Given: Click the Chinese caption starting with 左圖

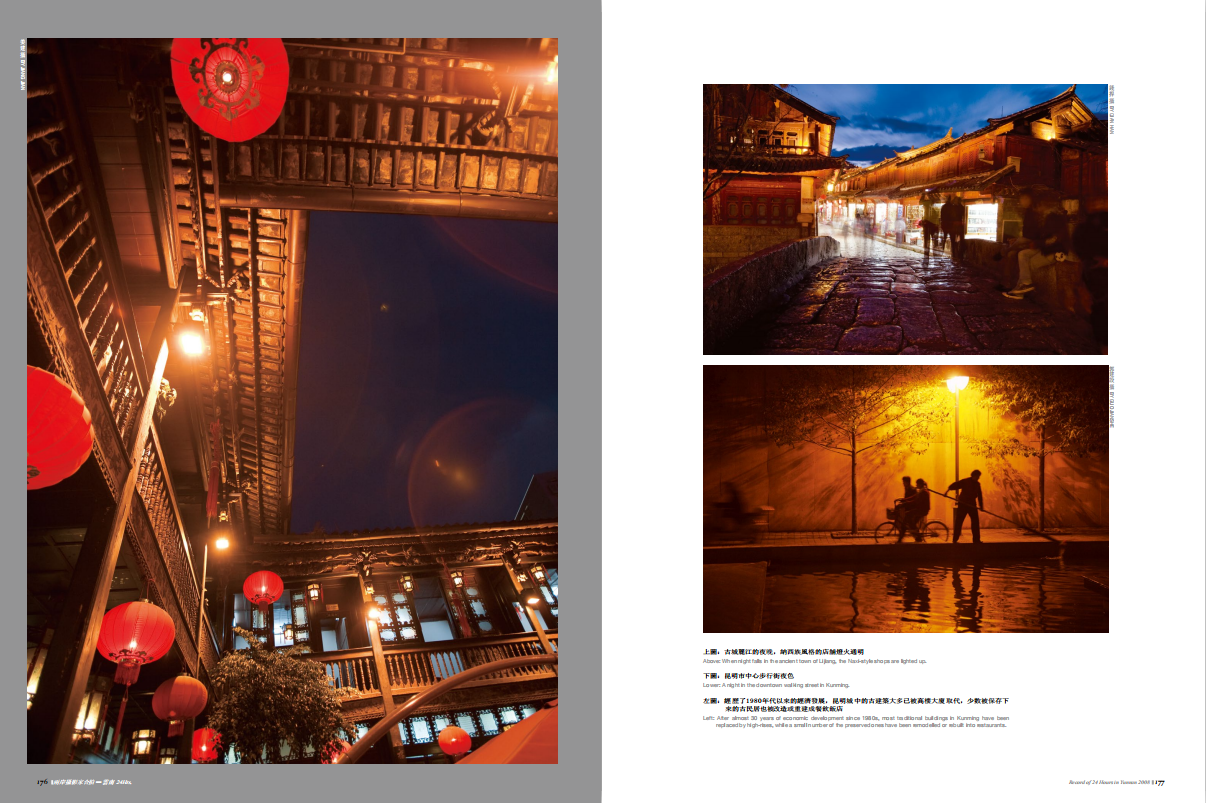Looking at the screenshot, I should [x=856, y=704].
